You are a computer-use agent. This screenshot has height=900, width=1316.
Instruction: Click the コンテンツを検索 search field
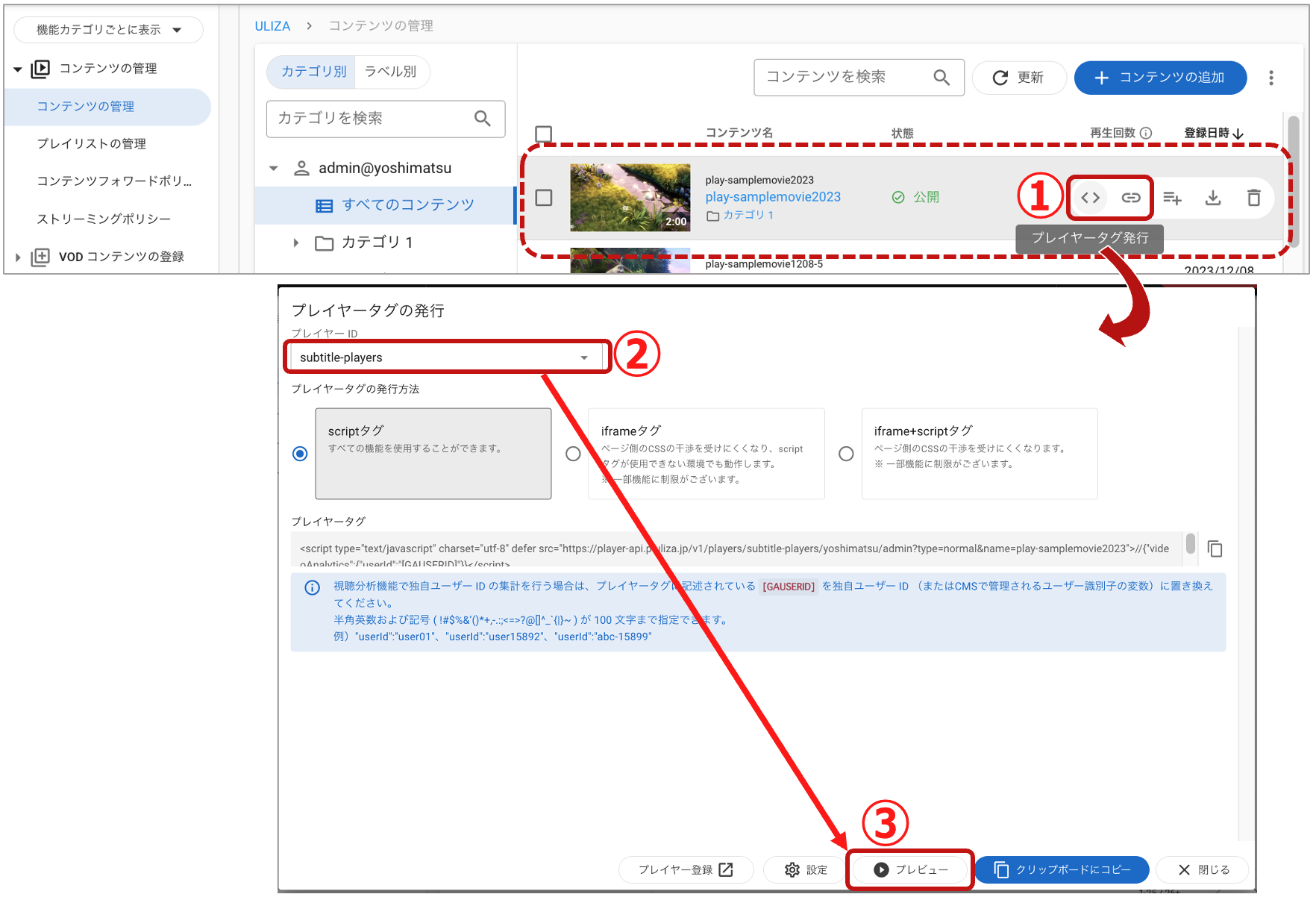859,78
